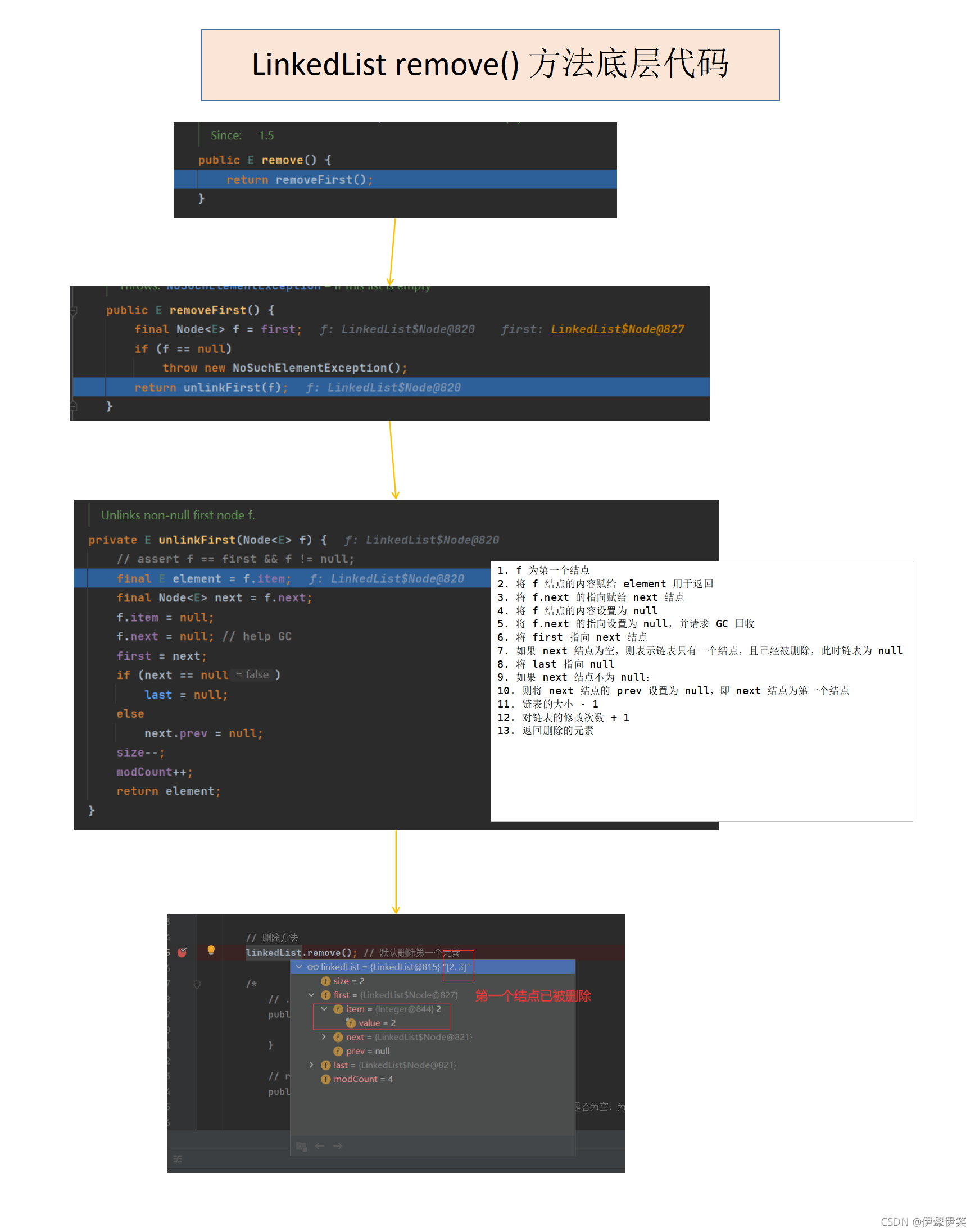Click the highlighted 'return removeFirst();' line
975x1232 pixels.
tap(395, 179)
